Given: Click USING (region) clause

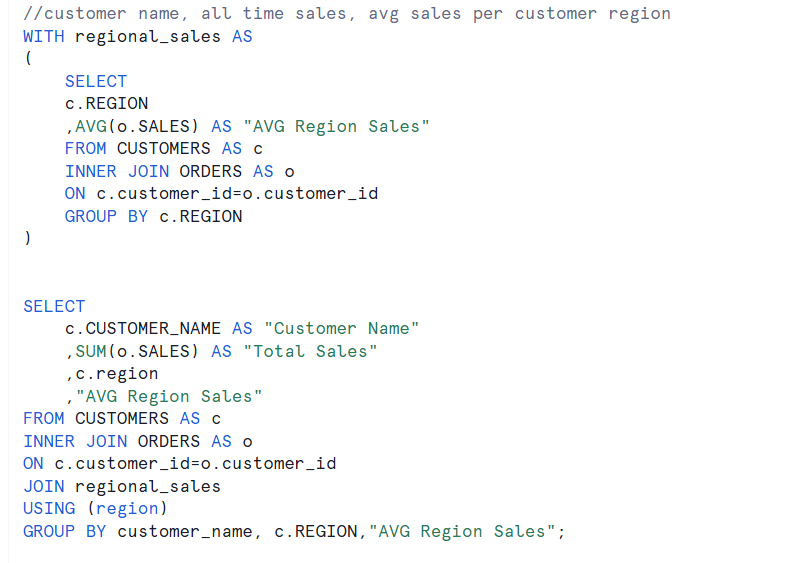Looking at the screenshot, I should click(95, 509).
